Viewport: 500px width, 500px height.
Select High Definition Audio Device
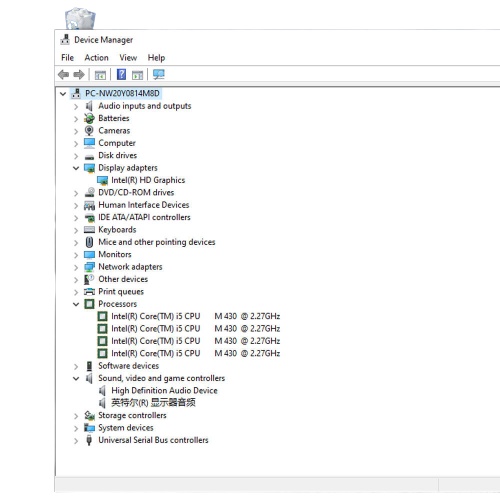click(x=164, y=391)
